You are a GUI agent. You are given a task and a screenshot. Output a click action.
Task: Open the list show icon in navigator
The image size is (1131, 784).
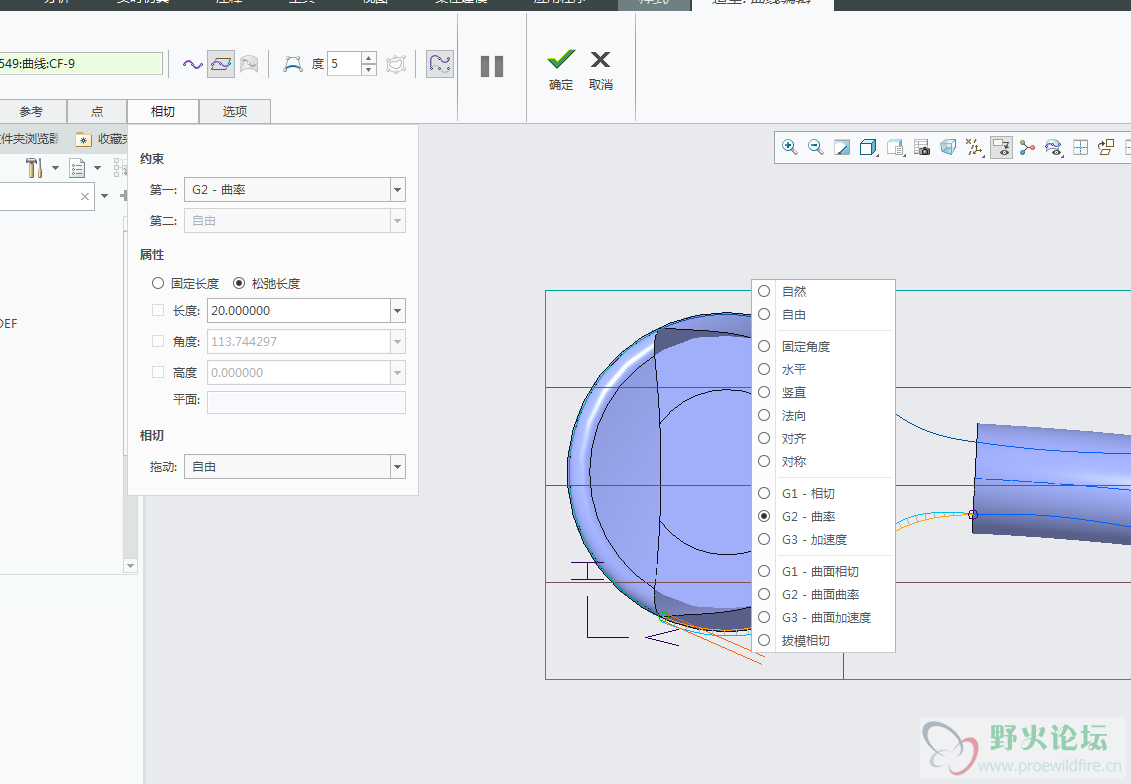pyautogui.click(x=77, y=168)
